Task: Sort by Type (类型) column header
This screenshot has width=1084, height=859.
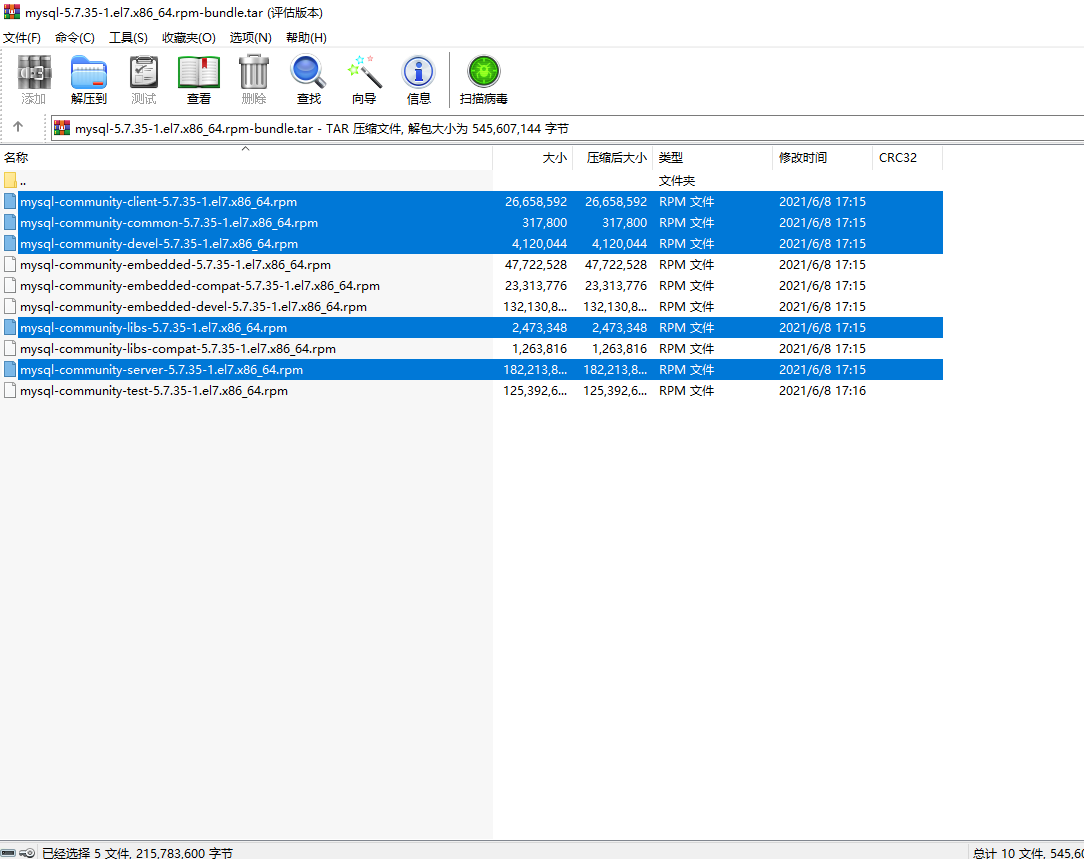Action: pyautogui.click(x=712, y=158)
